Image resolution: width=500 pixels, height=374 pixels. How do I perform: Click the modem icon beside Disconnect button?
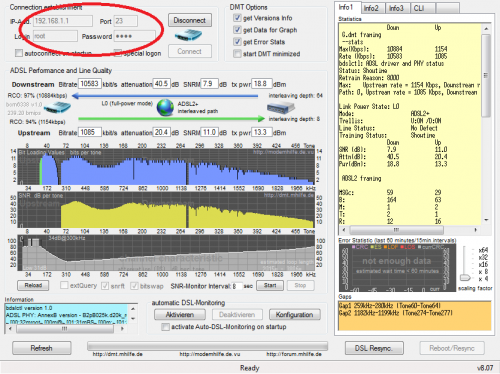[188, 35]
